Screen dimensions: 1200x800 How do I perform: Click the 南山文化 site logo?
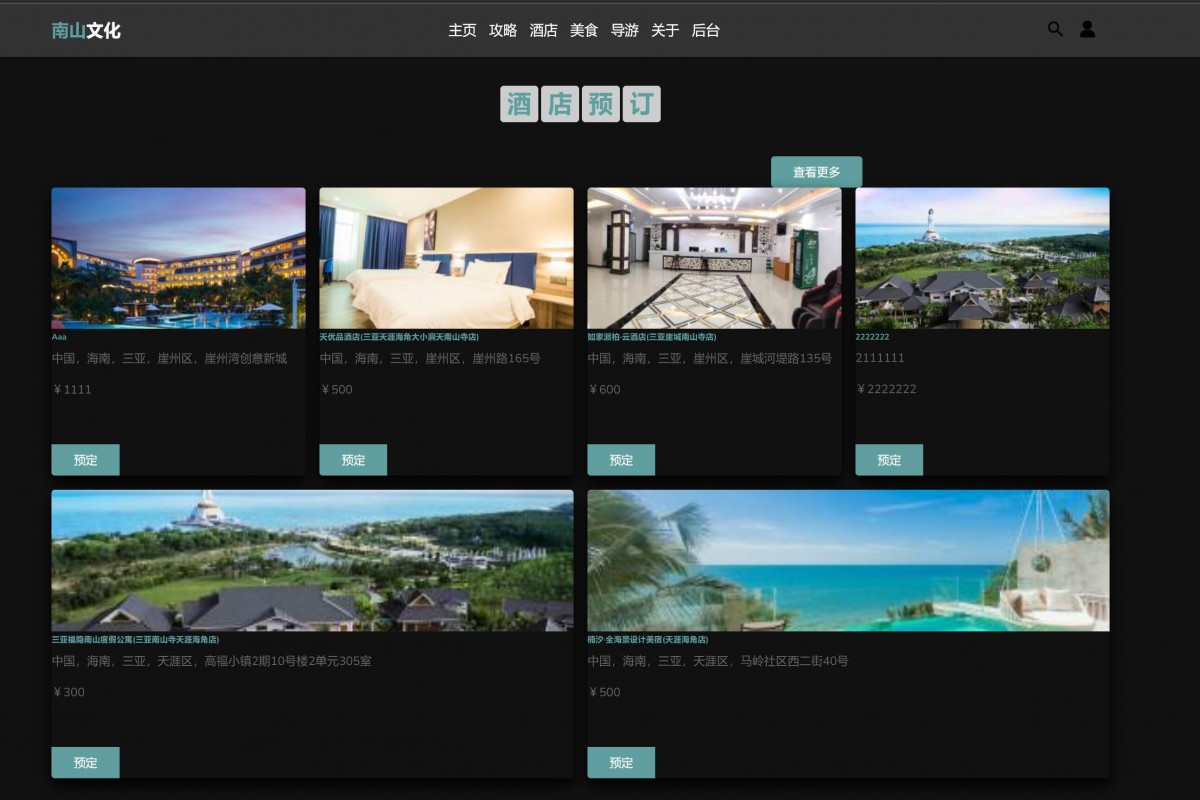(86, 30)
